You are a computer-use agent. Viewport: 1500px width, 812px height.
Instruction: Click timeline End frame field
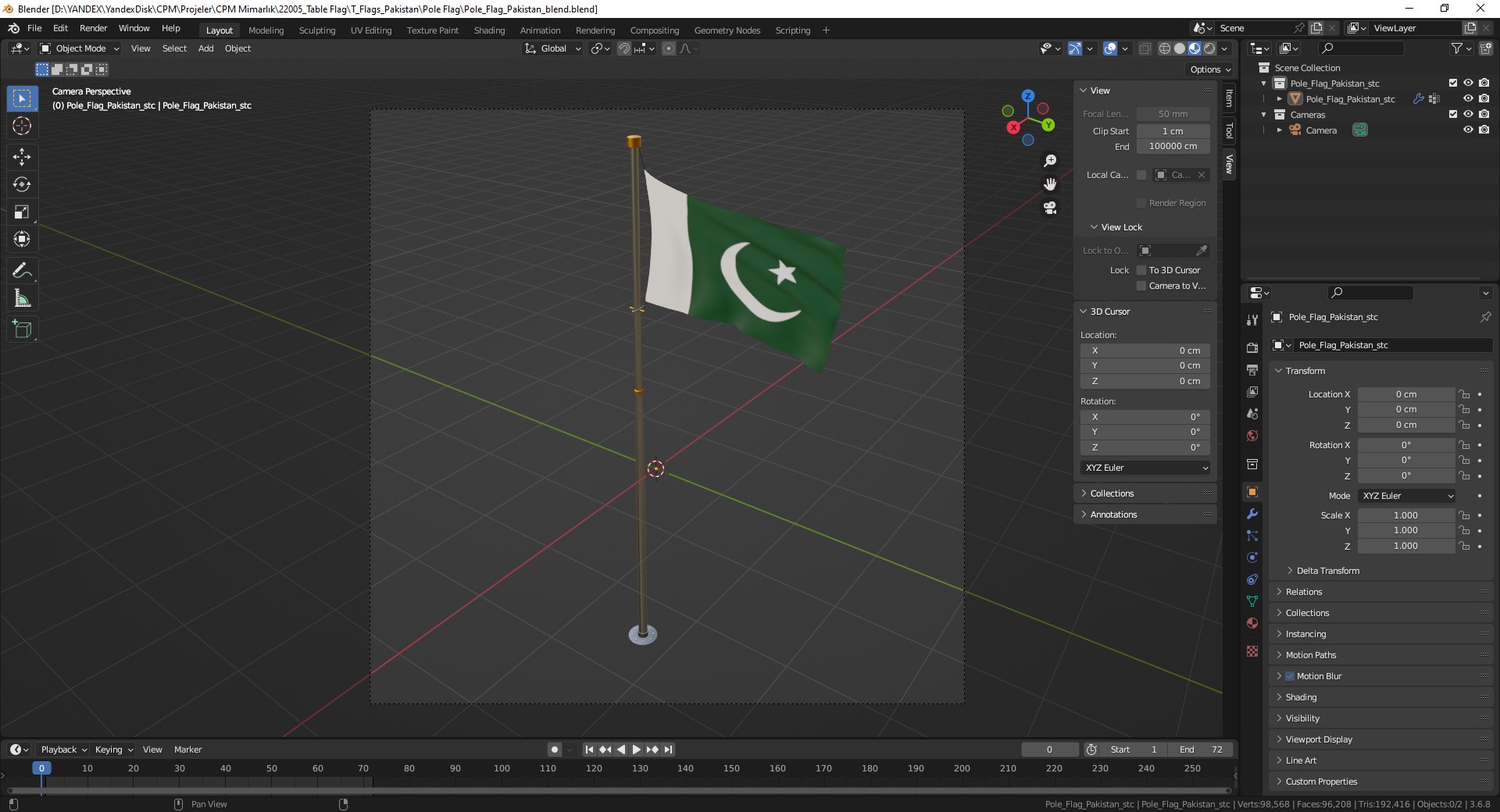tap(1202, 750)
